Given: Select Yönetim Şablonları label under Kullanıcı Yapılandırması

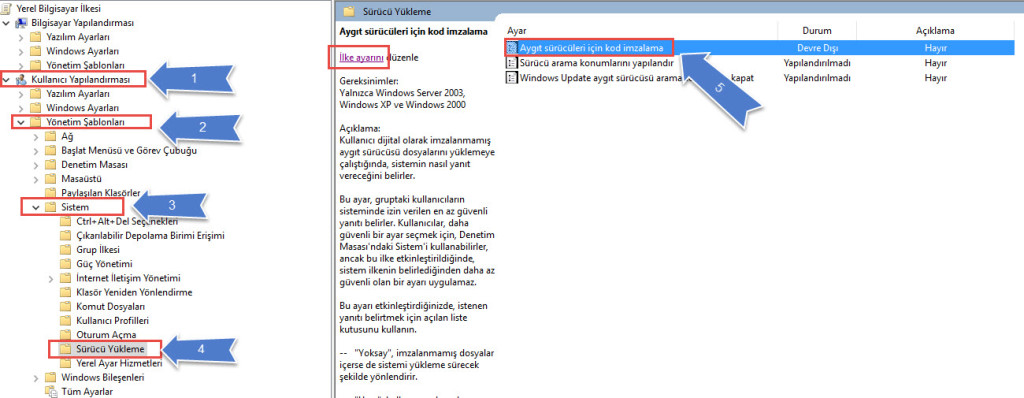Looking at the screenshot, I should click(86, 122).
